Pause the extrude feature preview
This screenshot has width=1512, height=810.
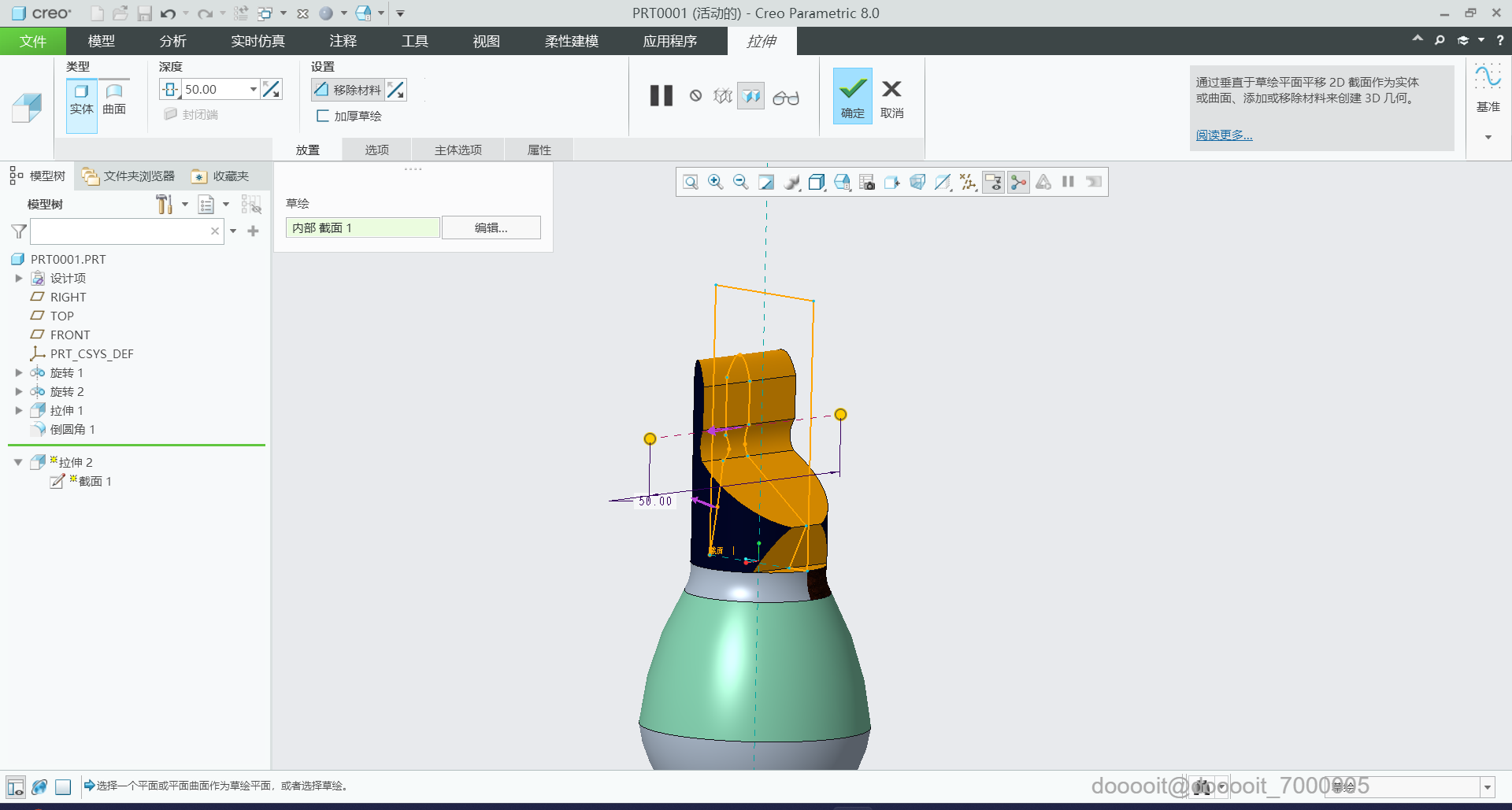661,96
